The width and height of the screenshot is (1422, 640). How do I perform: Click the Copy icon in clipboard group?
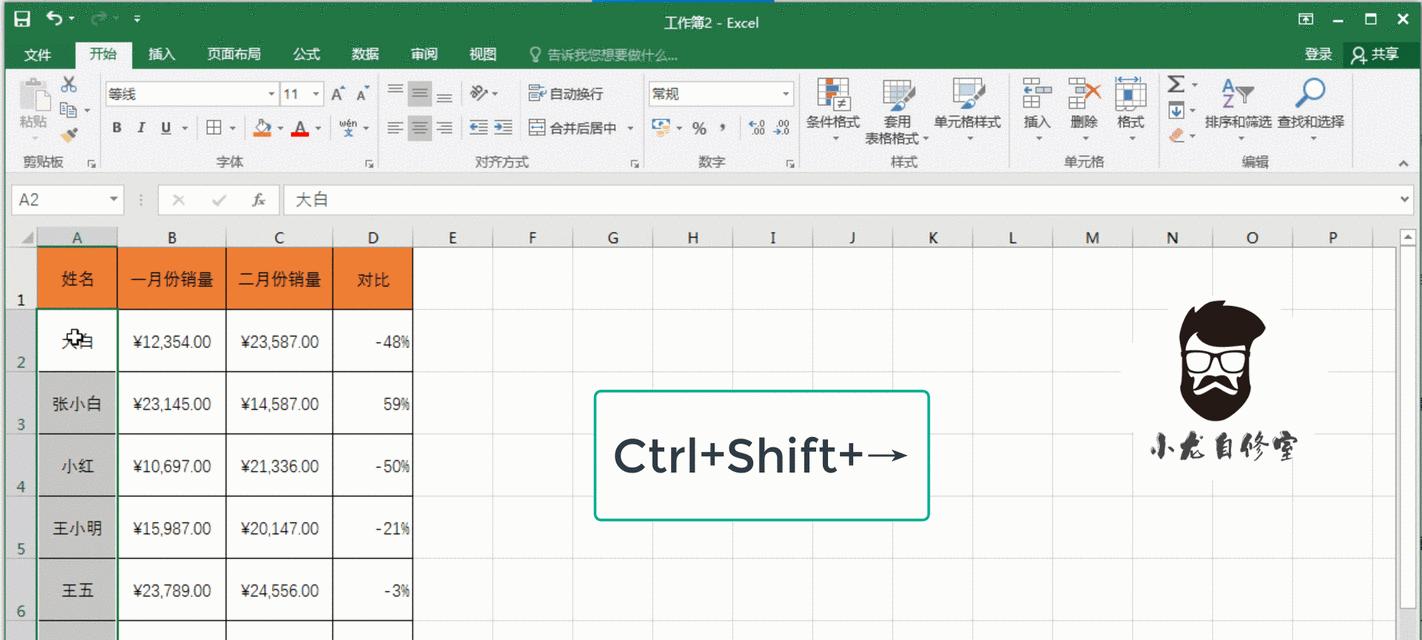68,109
